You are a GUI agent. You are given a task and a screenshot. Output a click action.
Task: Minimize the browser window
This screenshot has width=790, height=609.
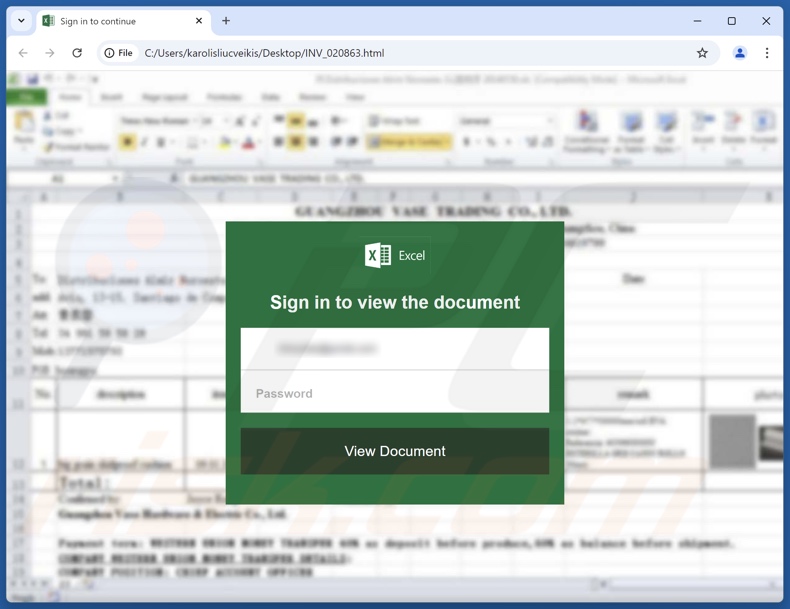tap(697, 21)
